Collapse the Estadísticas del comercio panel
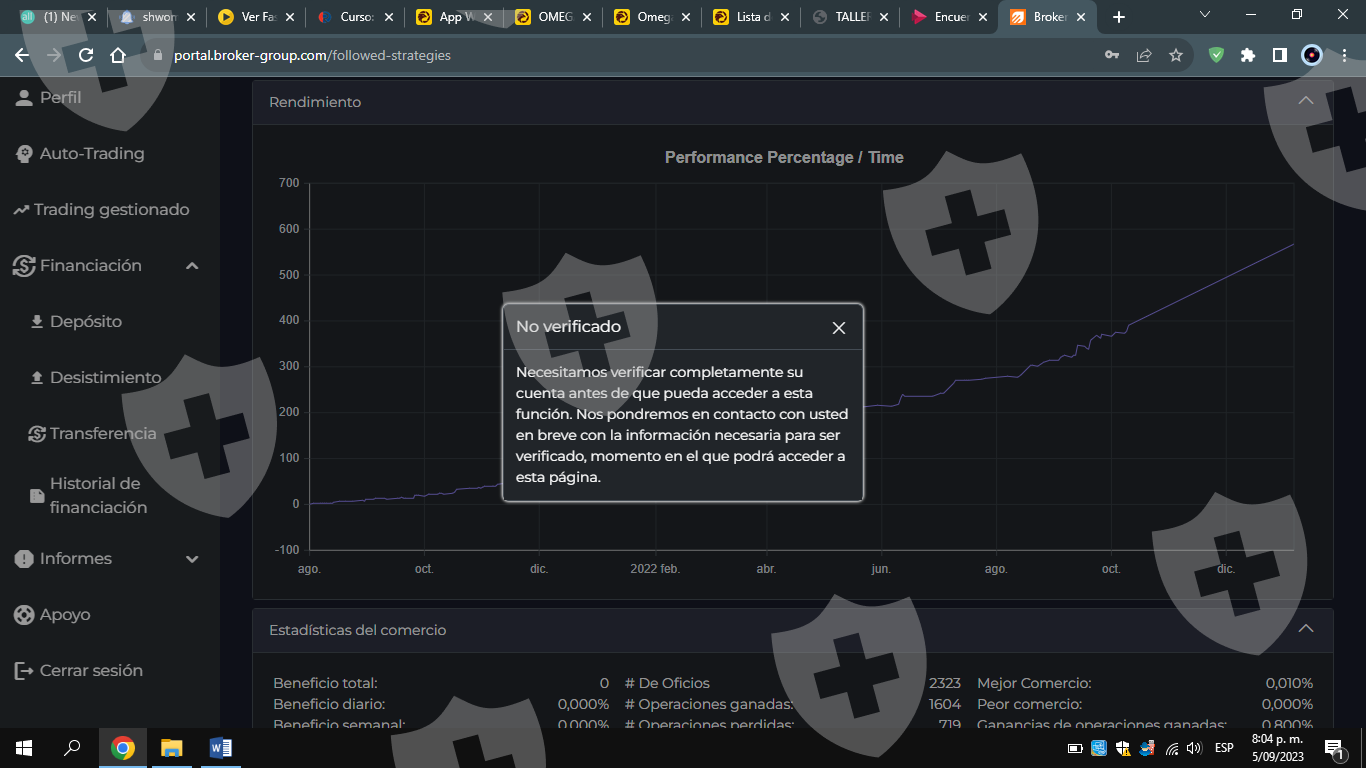The height and width of the screenshot is (768, 1366). 1305,629
